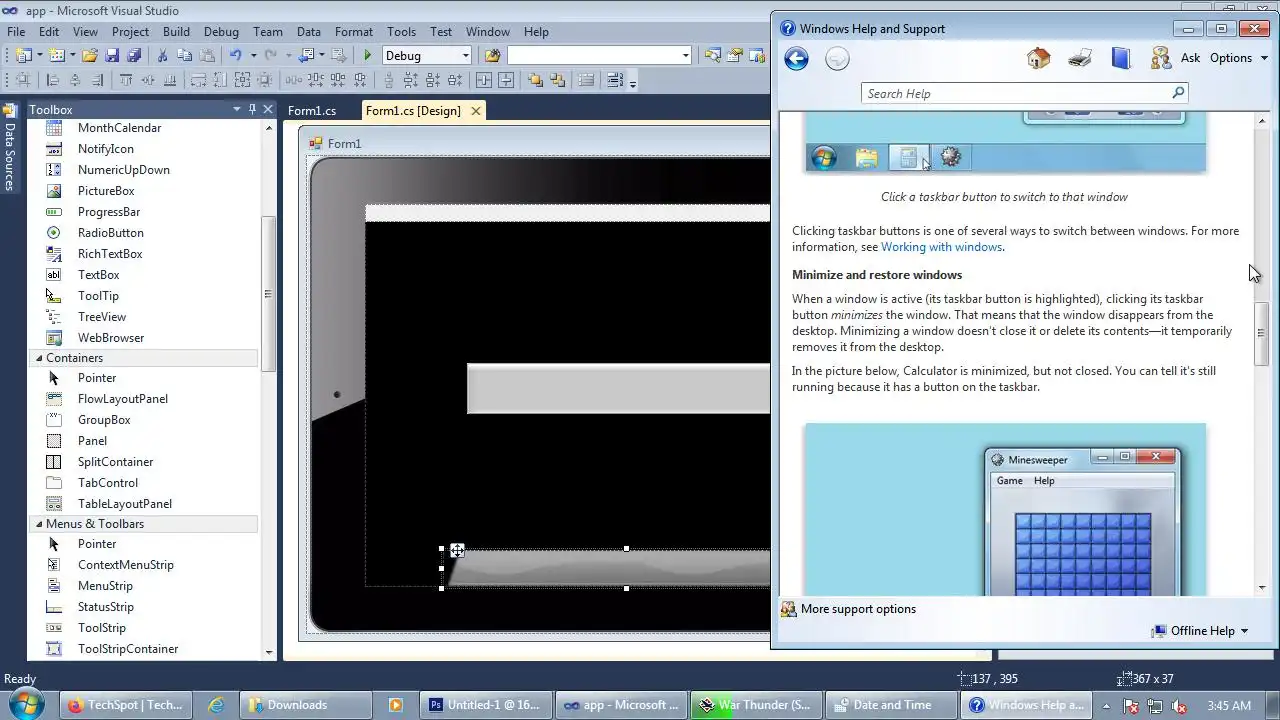Image resolution: width=1280 pixels, height=720 pixels.
Task: Collapse the Menus & Toolbars group
Action: [40, 524]
